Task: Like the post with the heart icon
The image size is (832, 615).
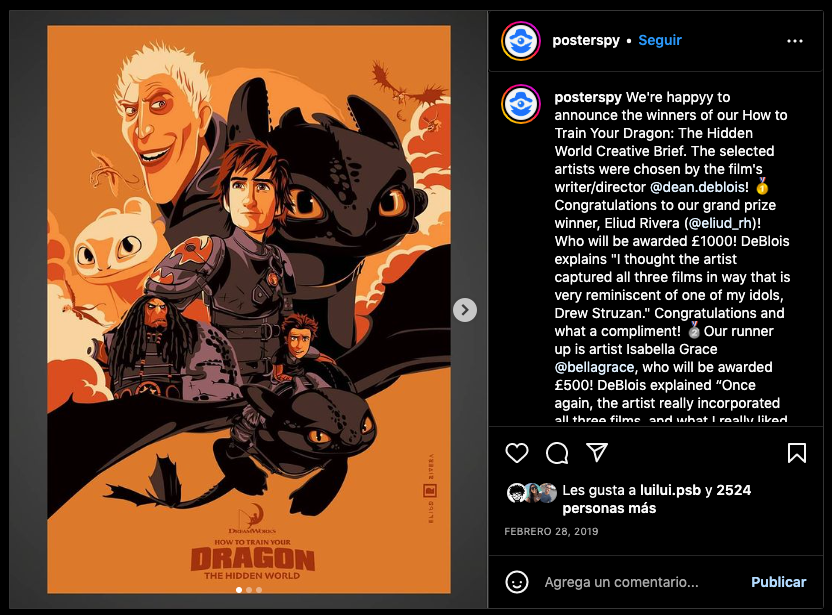Action: click(x=516, y=453)
